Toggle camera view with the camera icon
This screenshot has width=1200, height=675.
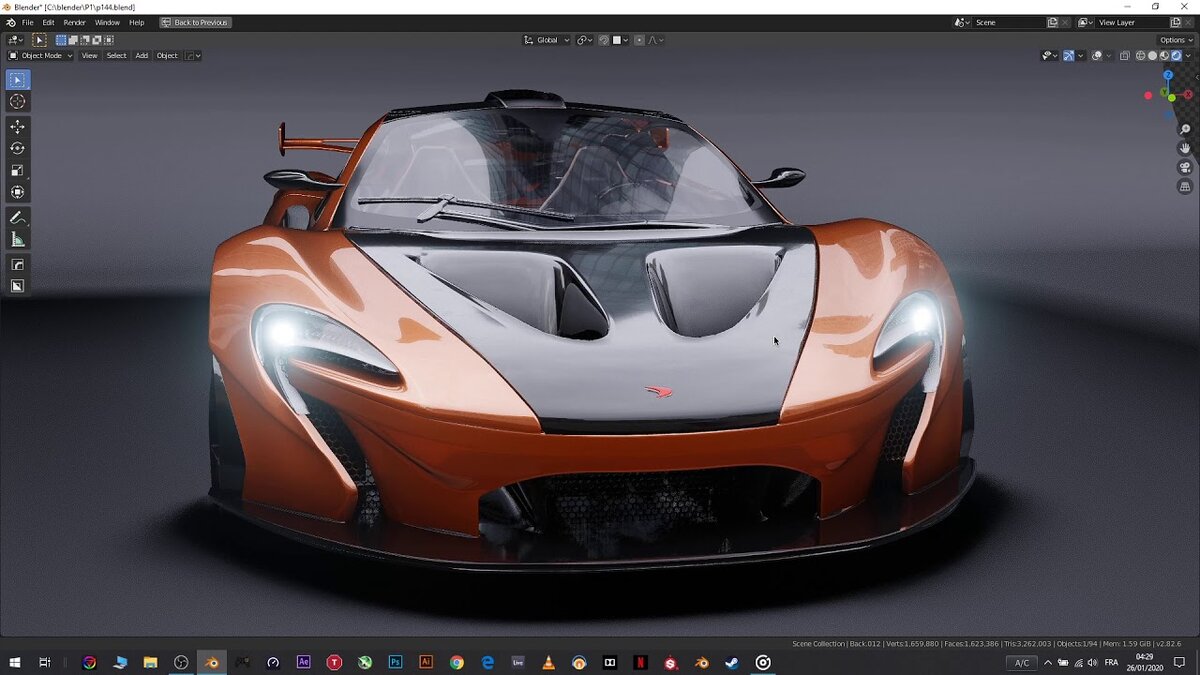(1185, 167)
